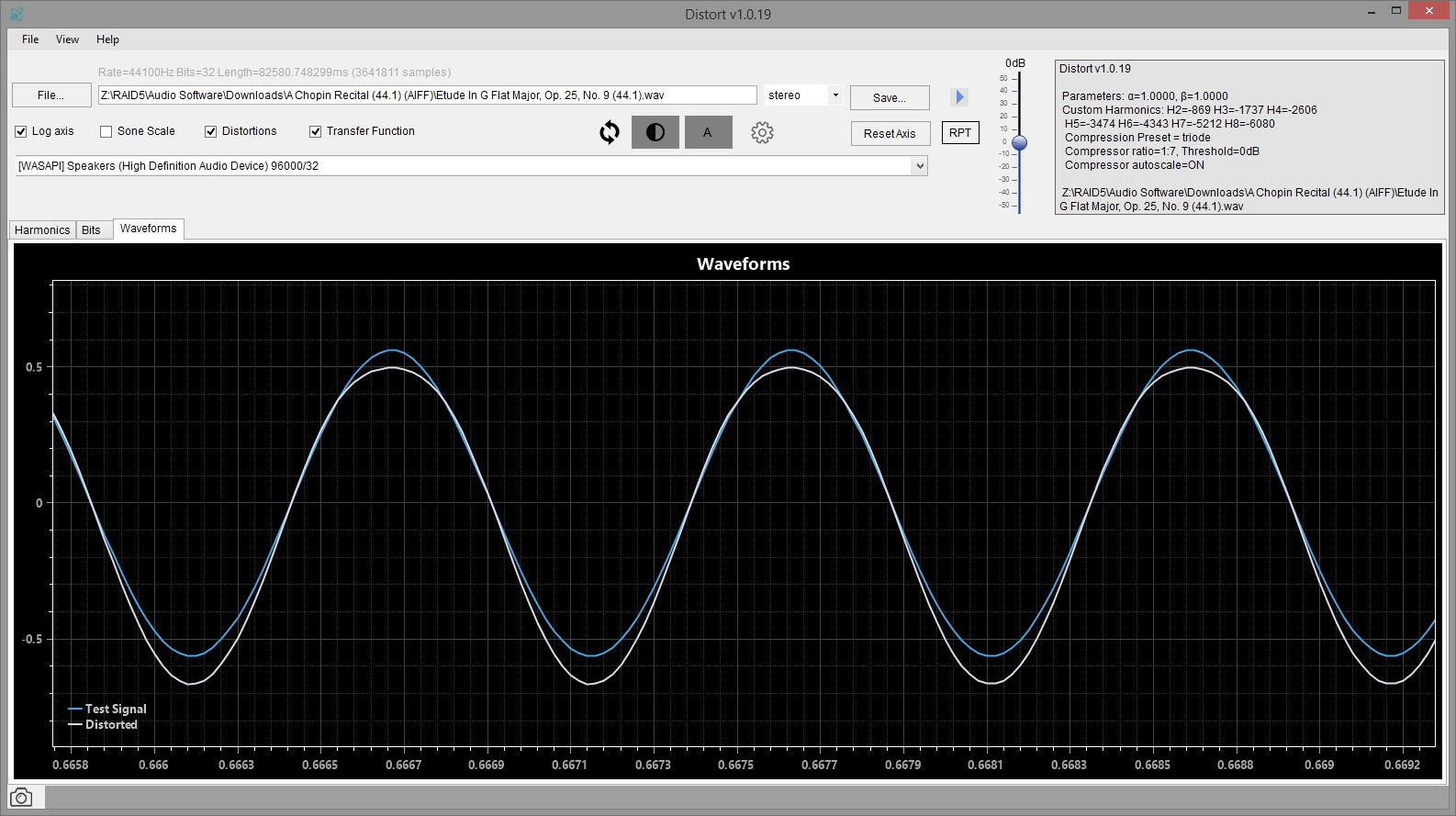Toggle the Log axis checkbox
1456x816 pixels.
(21, 131)
